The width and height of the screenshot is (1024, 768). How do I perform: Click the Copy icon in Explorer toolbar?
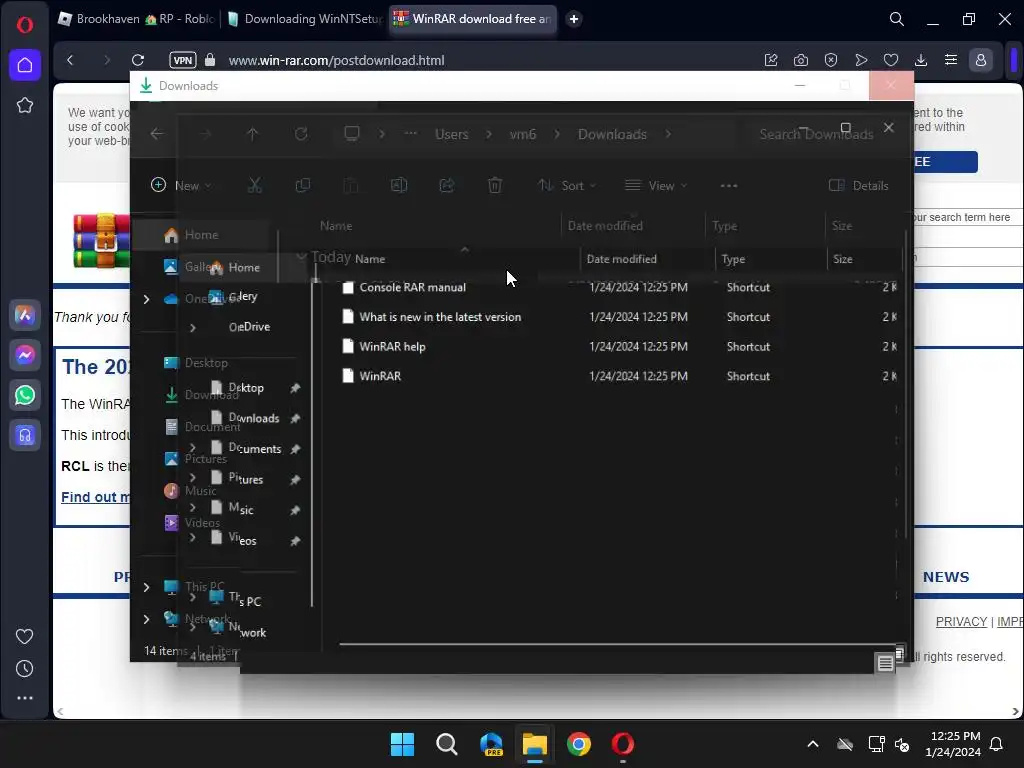302,185
